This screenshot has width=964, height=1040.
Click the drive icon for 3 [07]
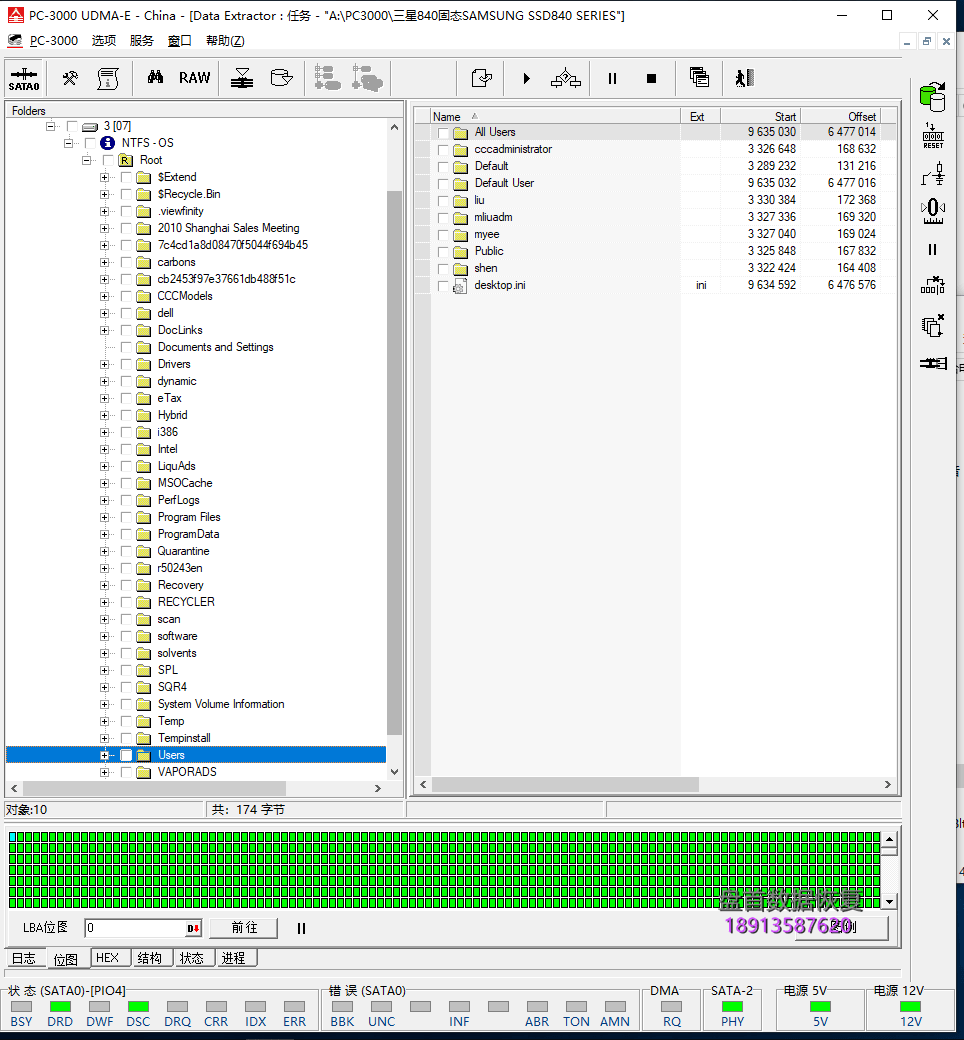coord(90,127)
